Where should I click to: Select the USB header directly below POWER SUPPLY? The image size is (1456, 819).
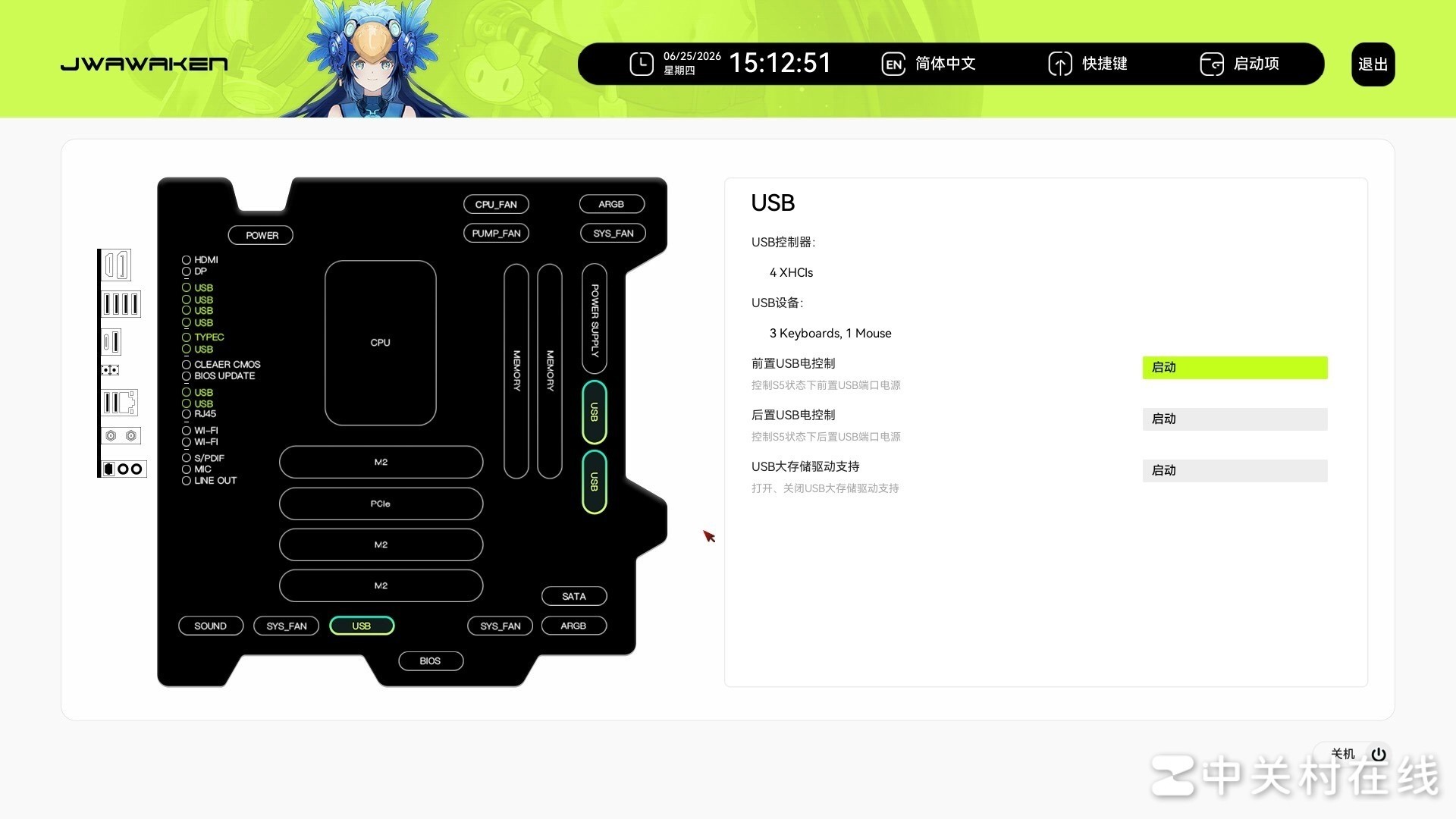click(x=595, y=412)
